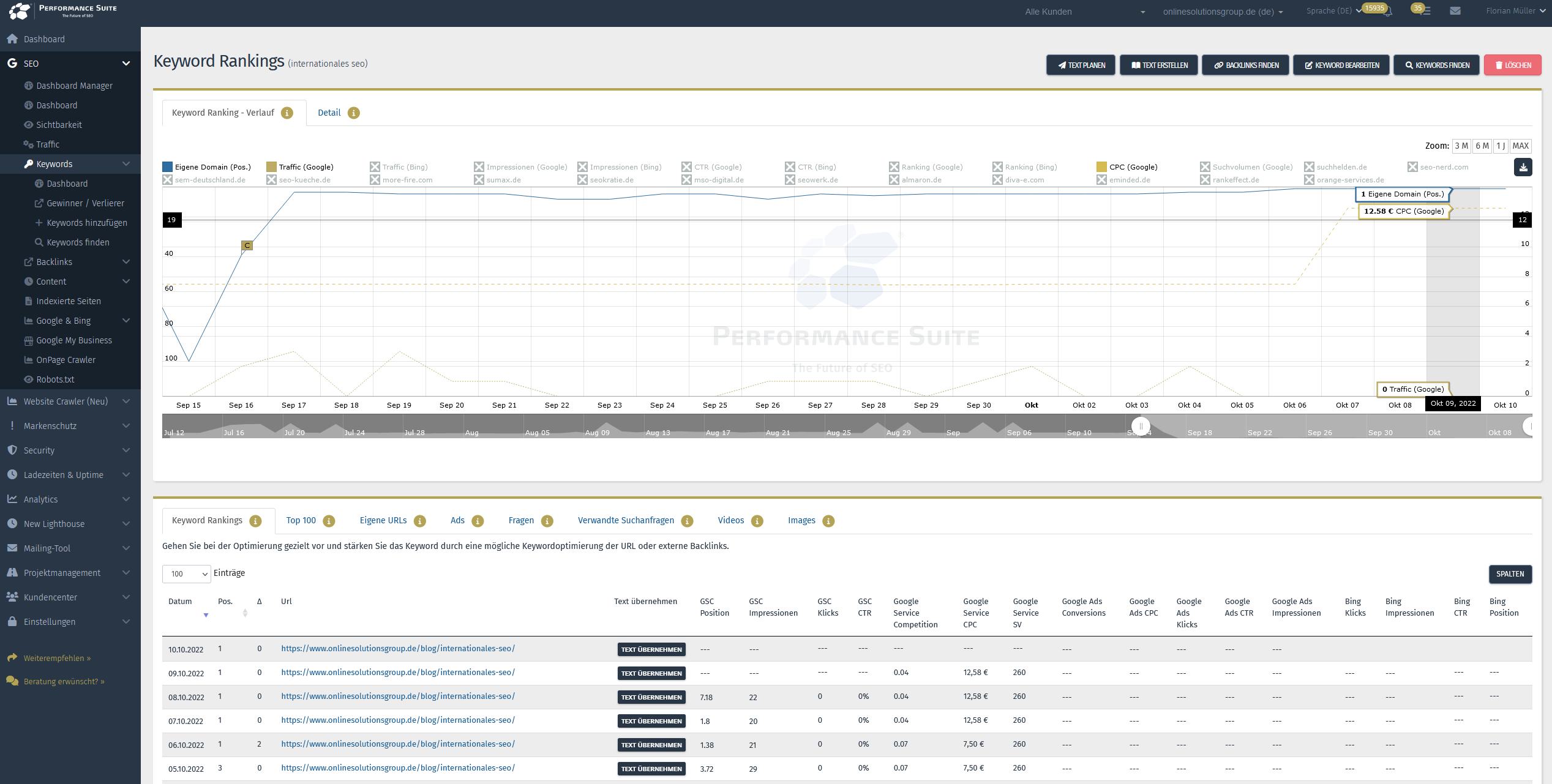Open the task list icon with 35 badge
Viewport: 1552px width, 784px height.
[x=1425, y=11]
